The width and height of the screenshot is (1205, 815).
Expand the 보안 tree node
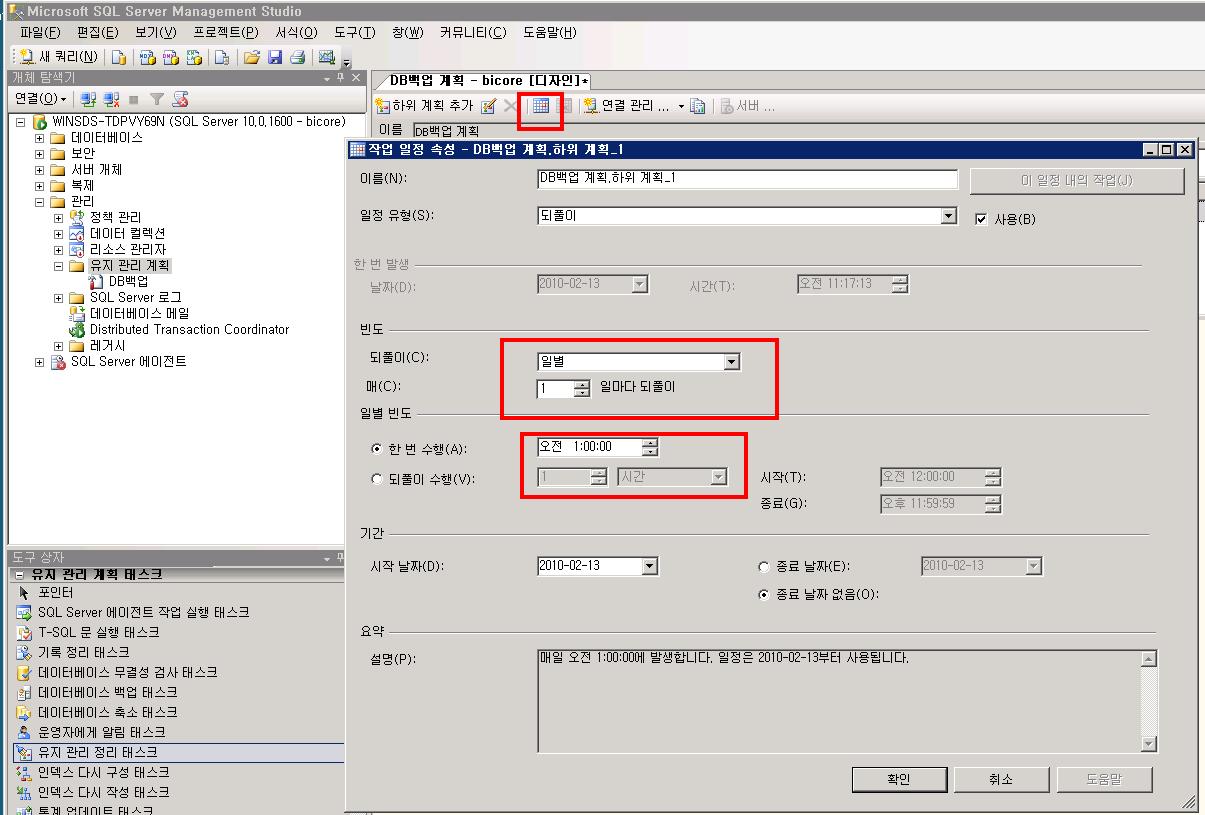(x=39, y=154)
